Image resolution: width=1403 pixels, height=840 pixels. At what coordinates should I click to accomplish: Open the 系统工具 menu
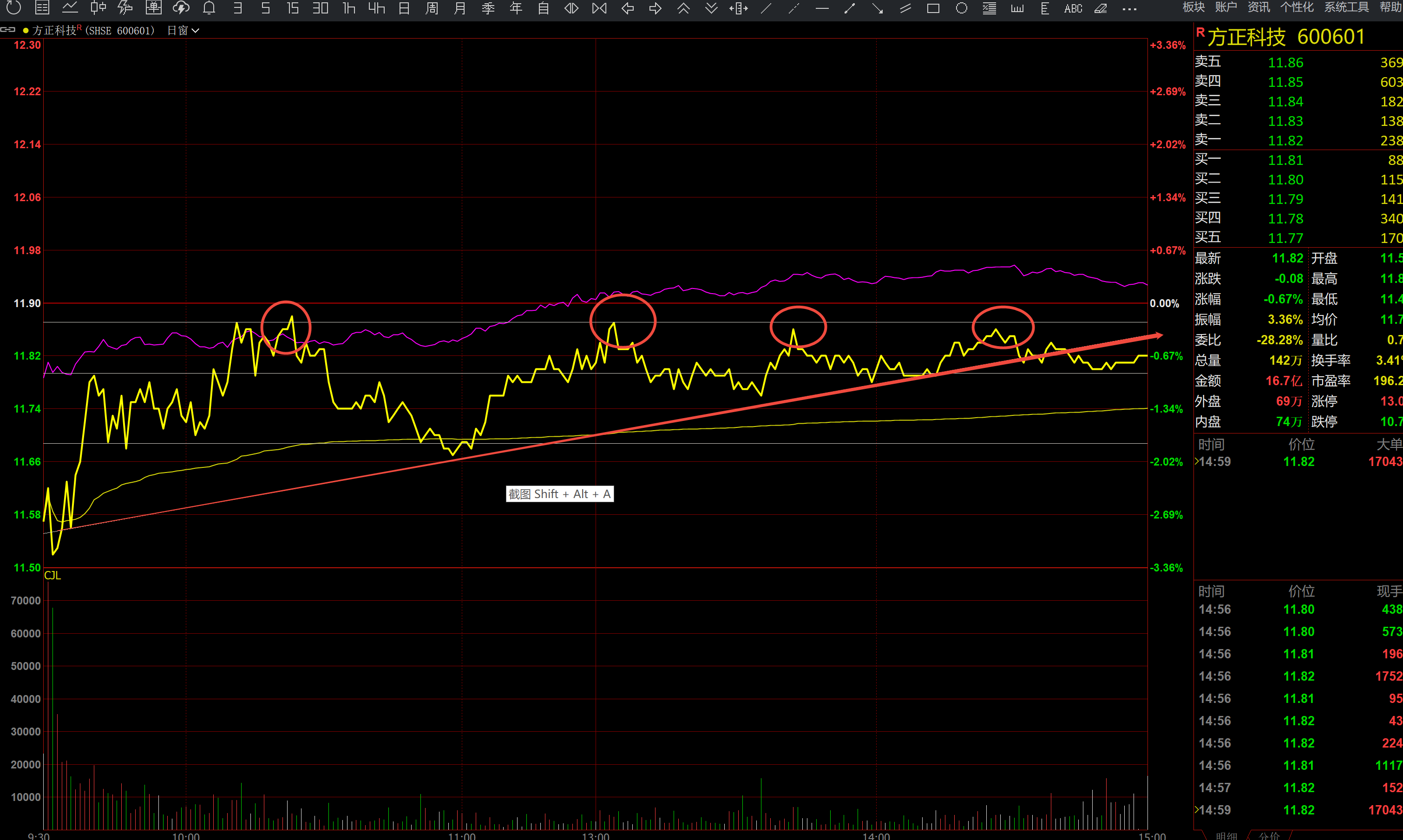pyautogui.click(x=1346, y=7)
